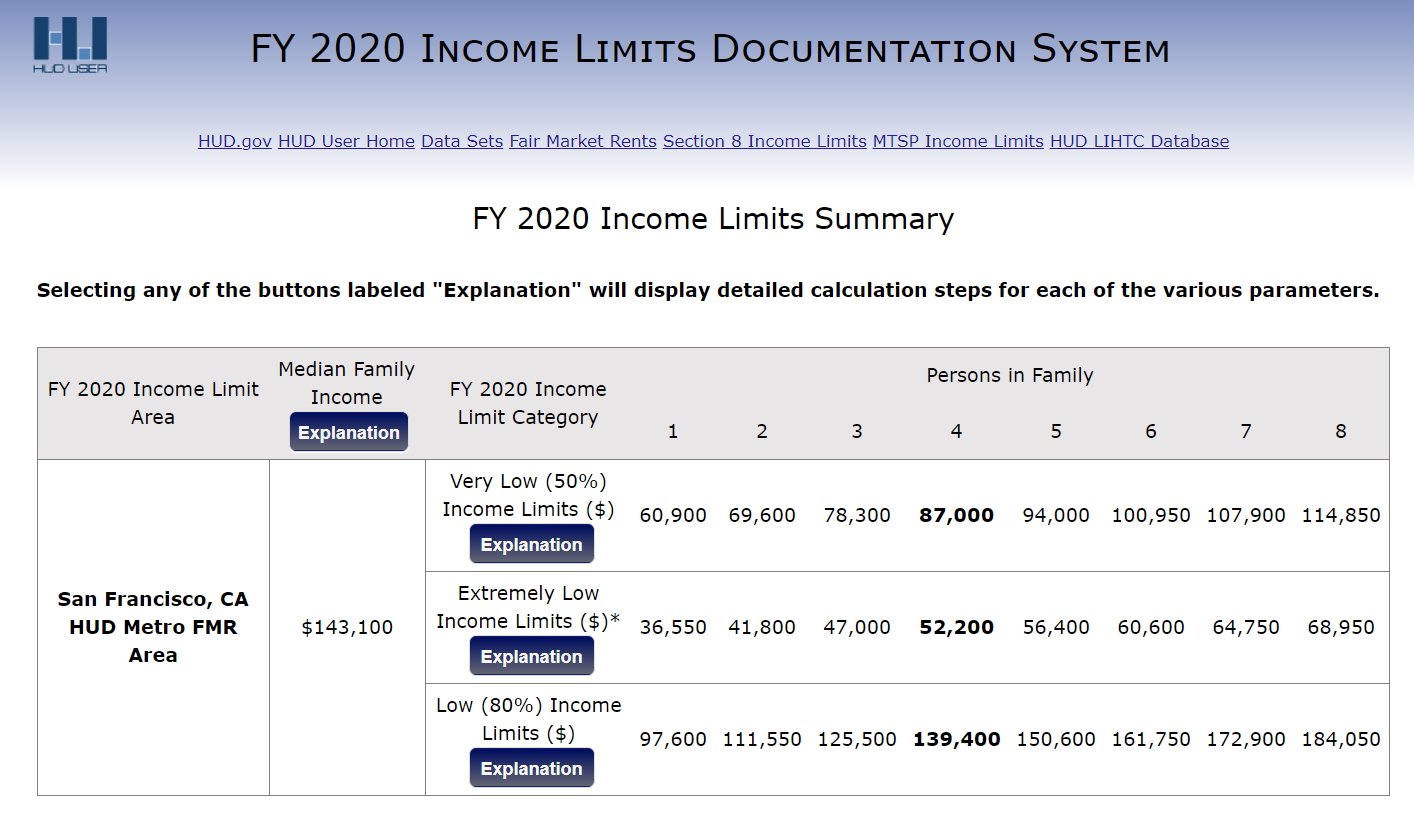The image size is (1414, 825).
Task: Open the HUD.gov link
Action: [x=235, y=141]
